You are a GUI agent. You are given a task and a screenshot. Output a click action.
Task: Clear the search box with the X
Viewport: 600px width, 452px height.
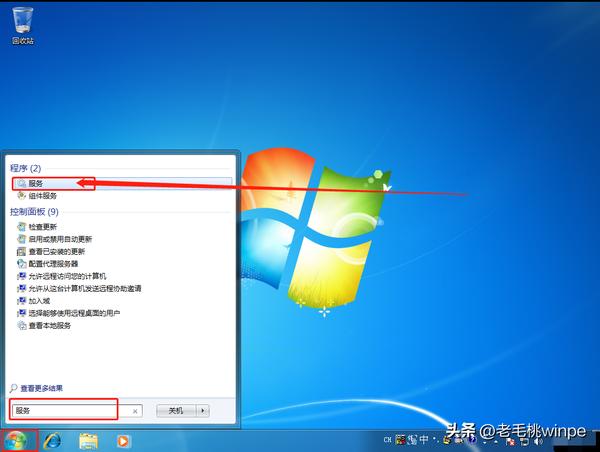coord(135,411)
